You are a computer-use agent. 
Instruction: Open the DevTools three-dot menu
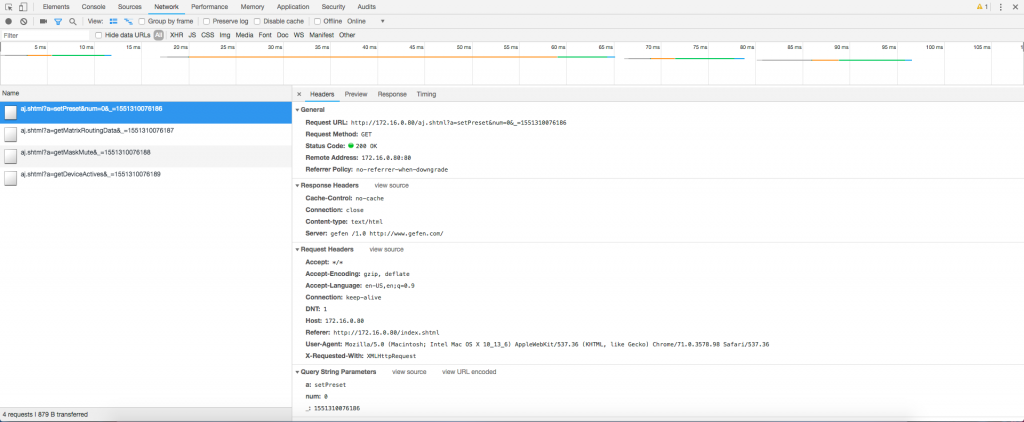point(1001,7)
